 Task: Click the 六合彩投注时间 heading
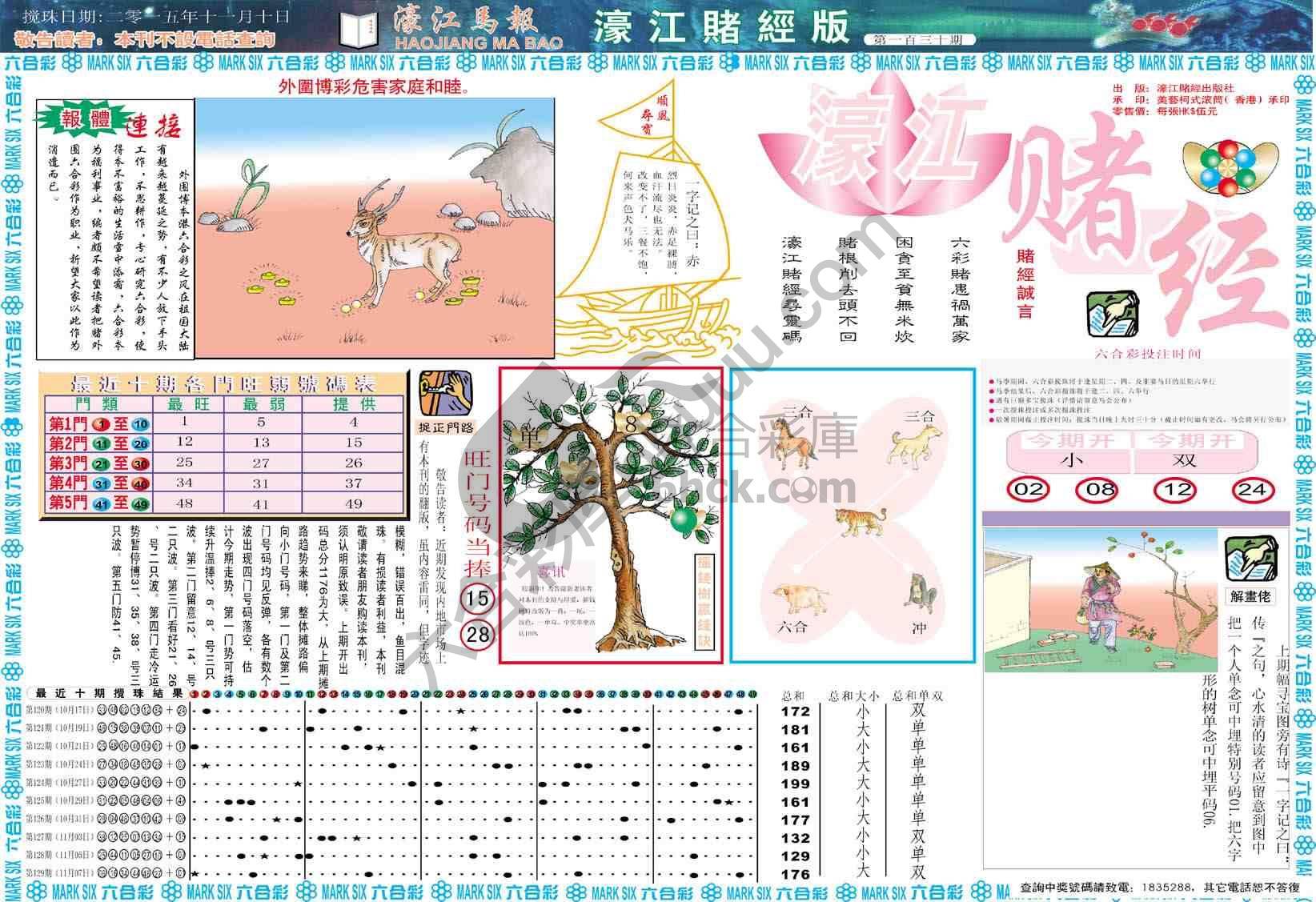coord(1147,353)
